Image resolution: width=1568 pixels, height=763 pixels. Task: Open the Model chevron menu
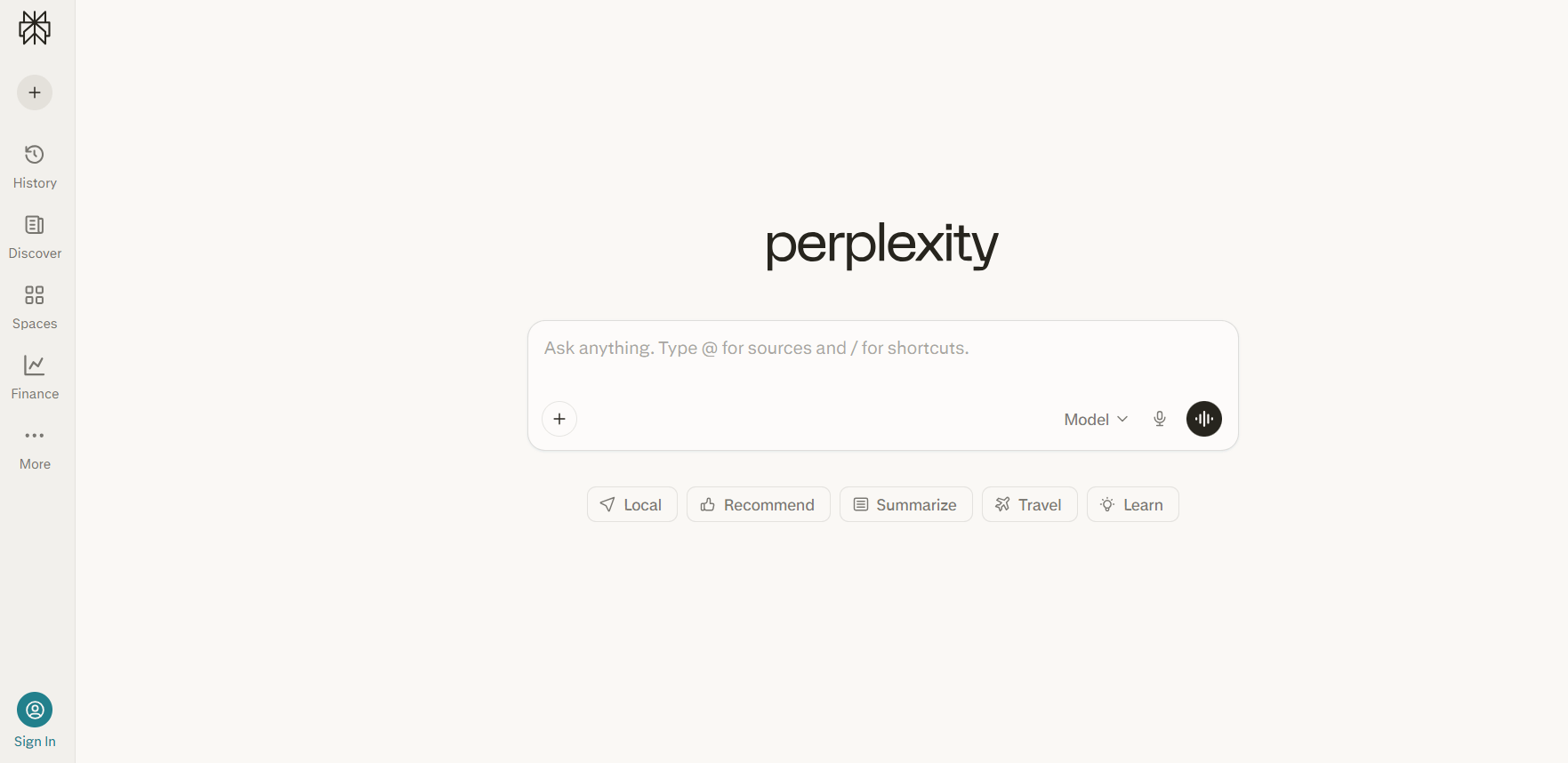pos(1122,418)
